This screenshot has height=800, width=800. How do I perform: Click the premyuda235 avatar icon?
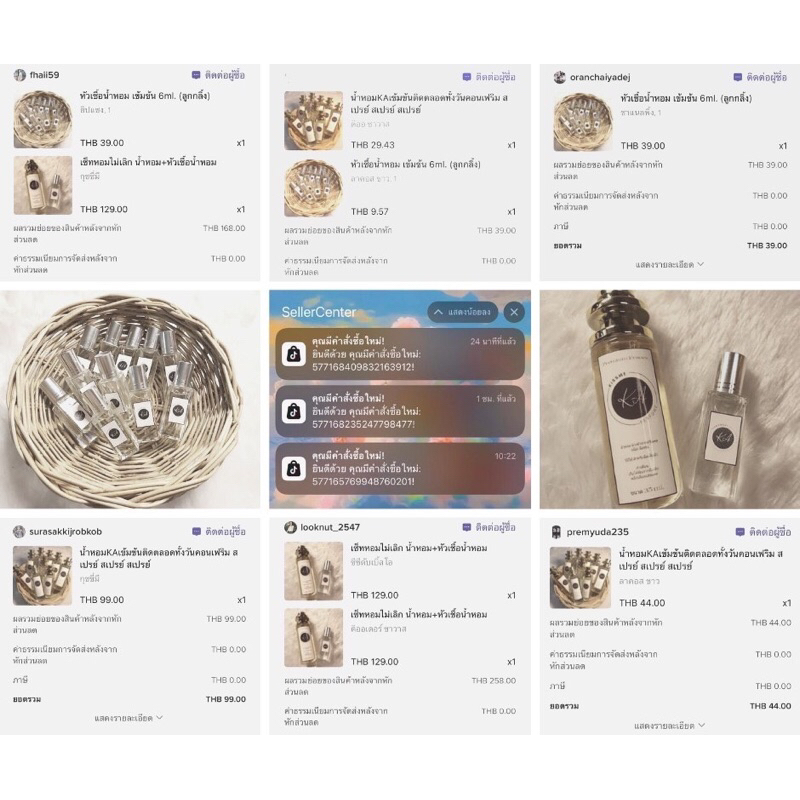pyautogui.click(x=556, y=532)
